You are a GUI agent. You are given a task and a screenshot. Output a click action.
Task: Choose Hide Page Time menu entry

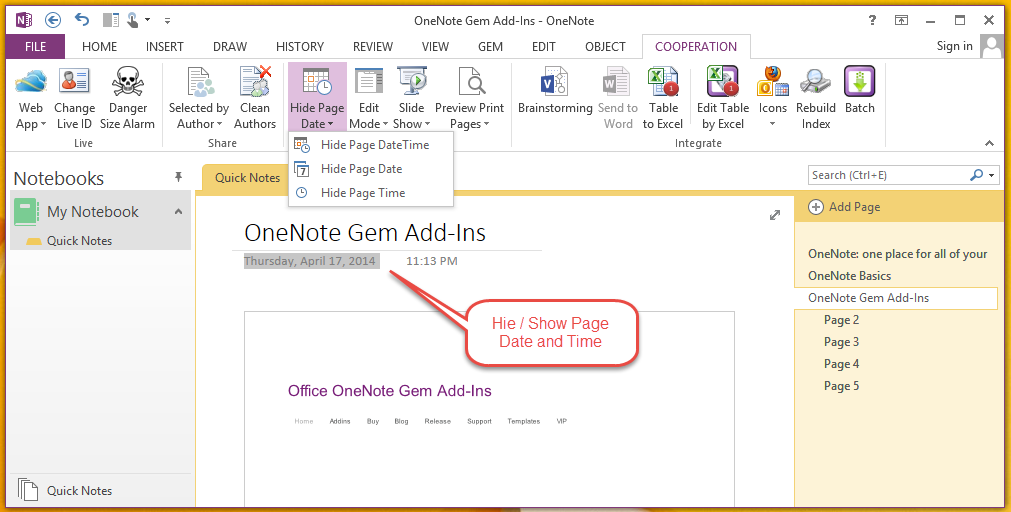coord(371,193)
